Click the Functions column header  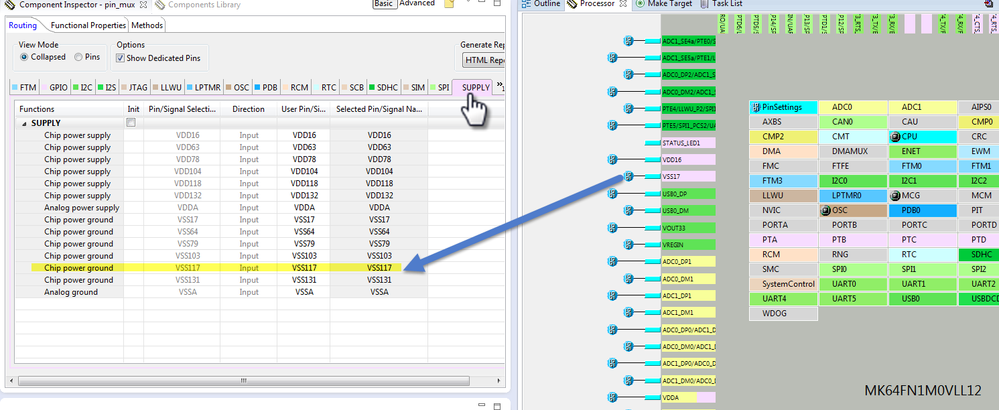(69, 109)
